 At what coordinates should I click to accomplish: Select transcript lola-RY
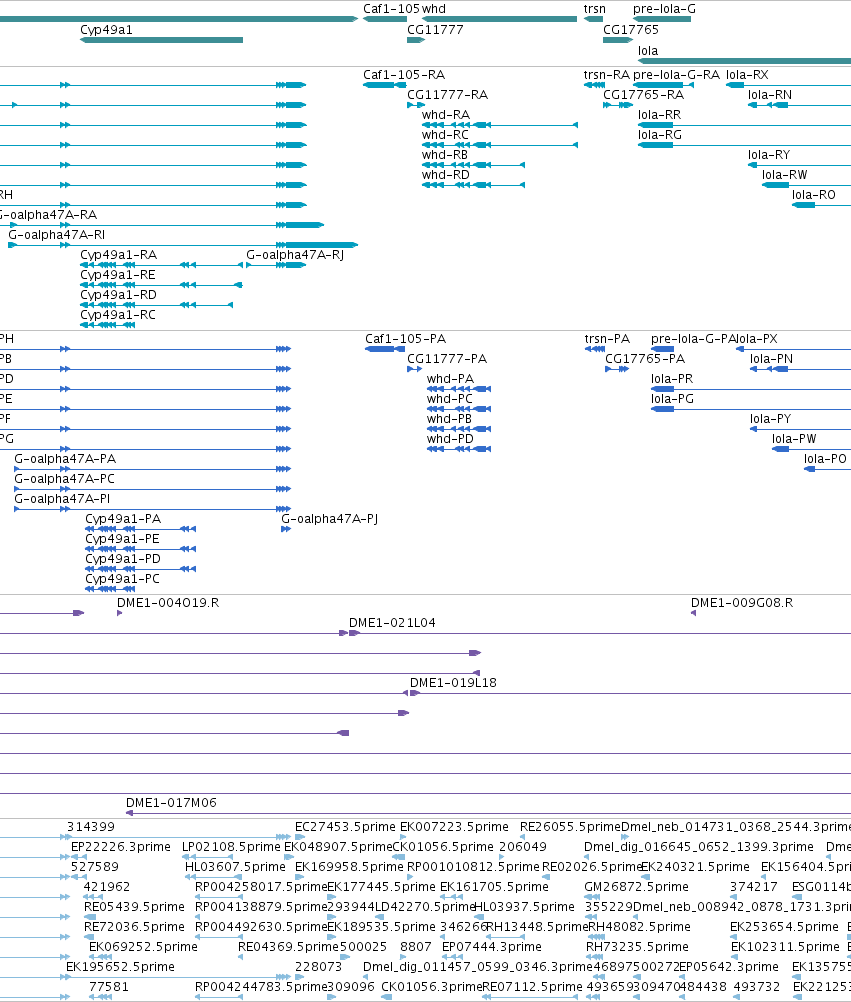coord(769,155)
